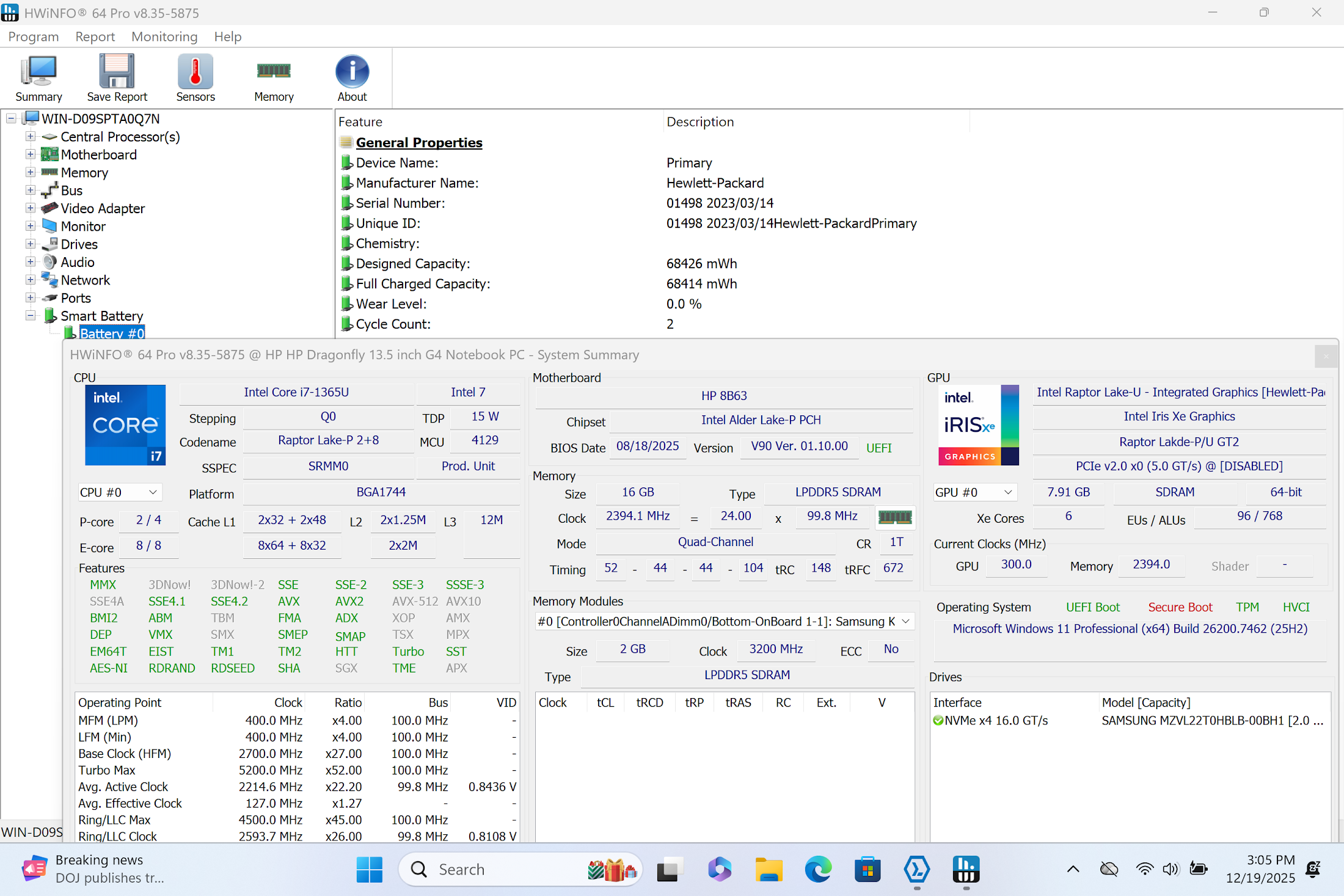Screen dimensions: 1344x896
Task: Select Motherboard in the device tree
Action: pyautogui.click(x=98, y=155)
